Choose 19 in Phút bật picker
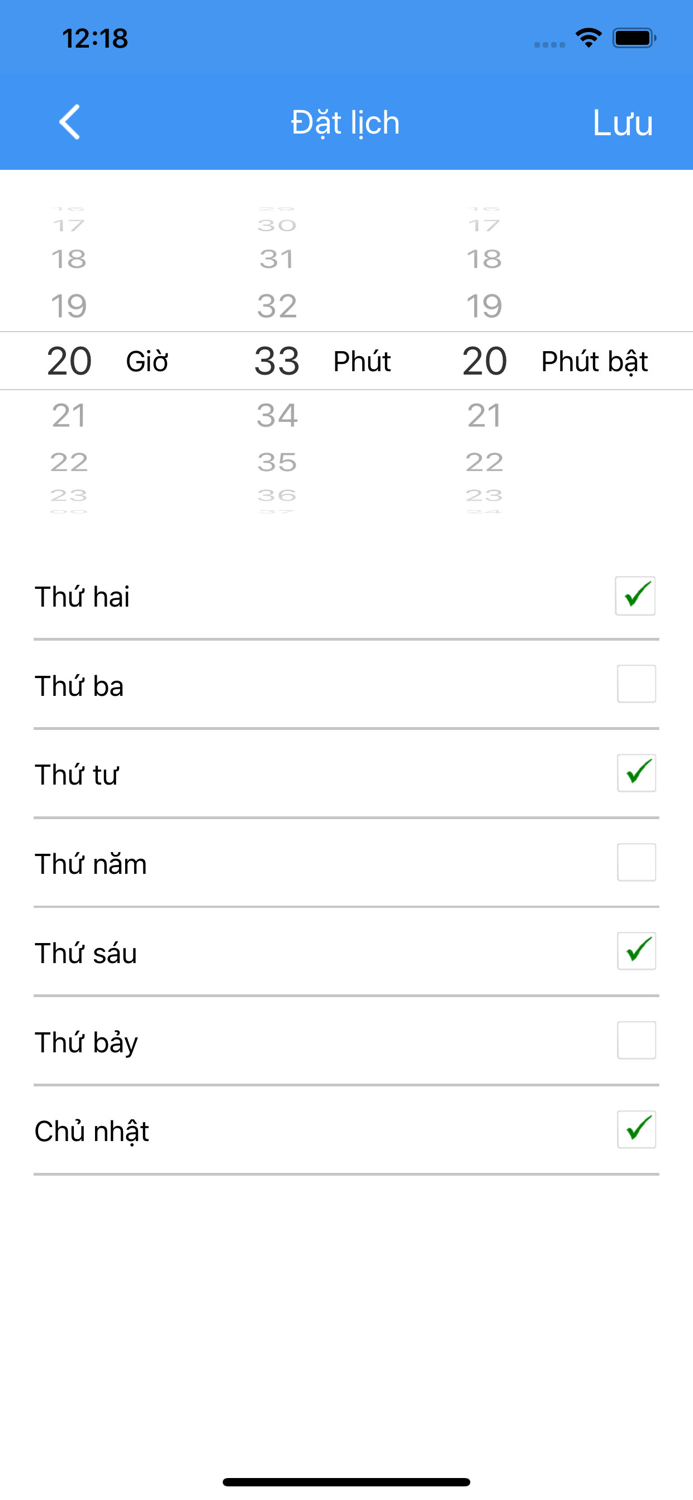 click(484, 306)
